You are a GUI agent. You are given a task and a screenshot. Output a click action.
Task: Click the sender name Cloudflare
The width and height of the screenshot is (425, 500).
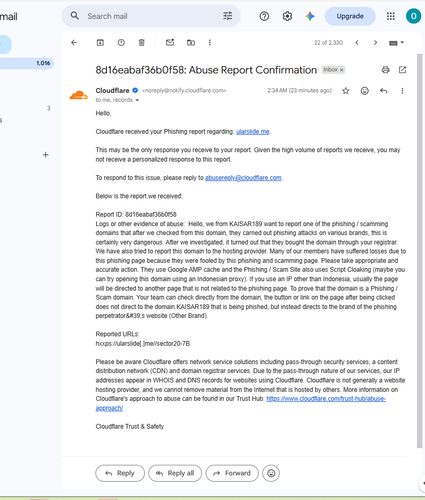pos(112,90)
